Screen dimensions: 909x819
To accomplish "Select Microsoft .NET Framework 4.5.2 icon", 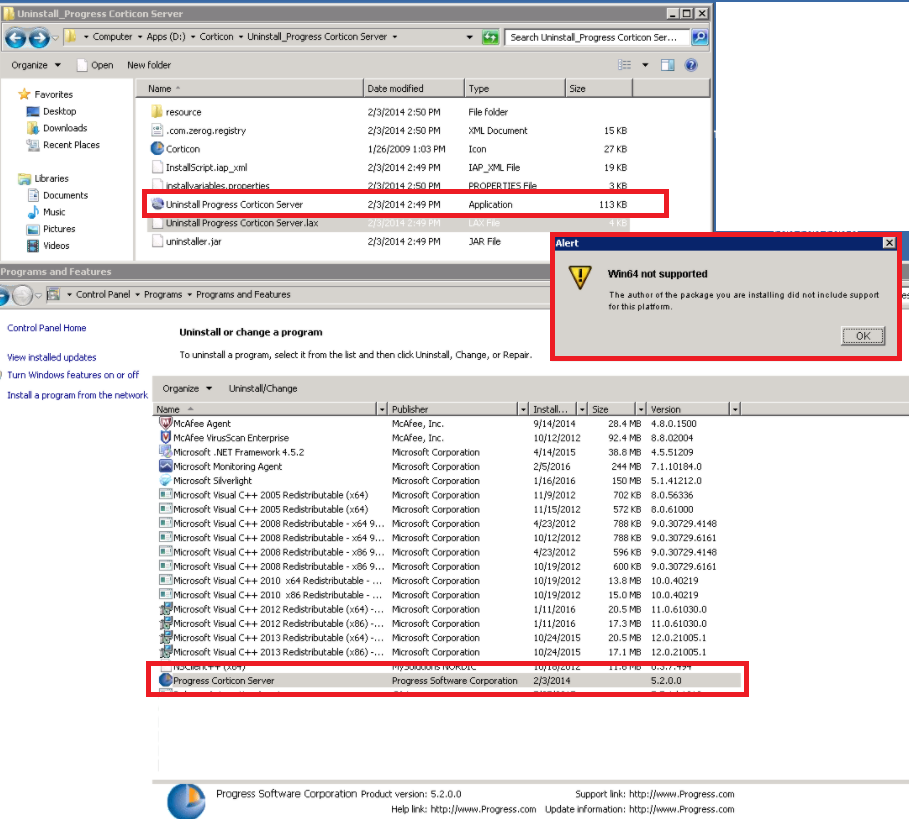I will click(x=166, y=452).
